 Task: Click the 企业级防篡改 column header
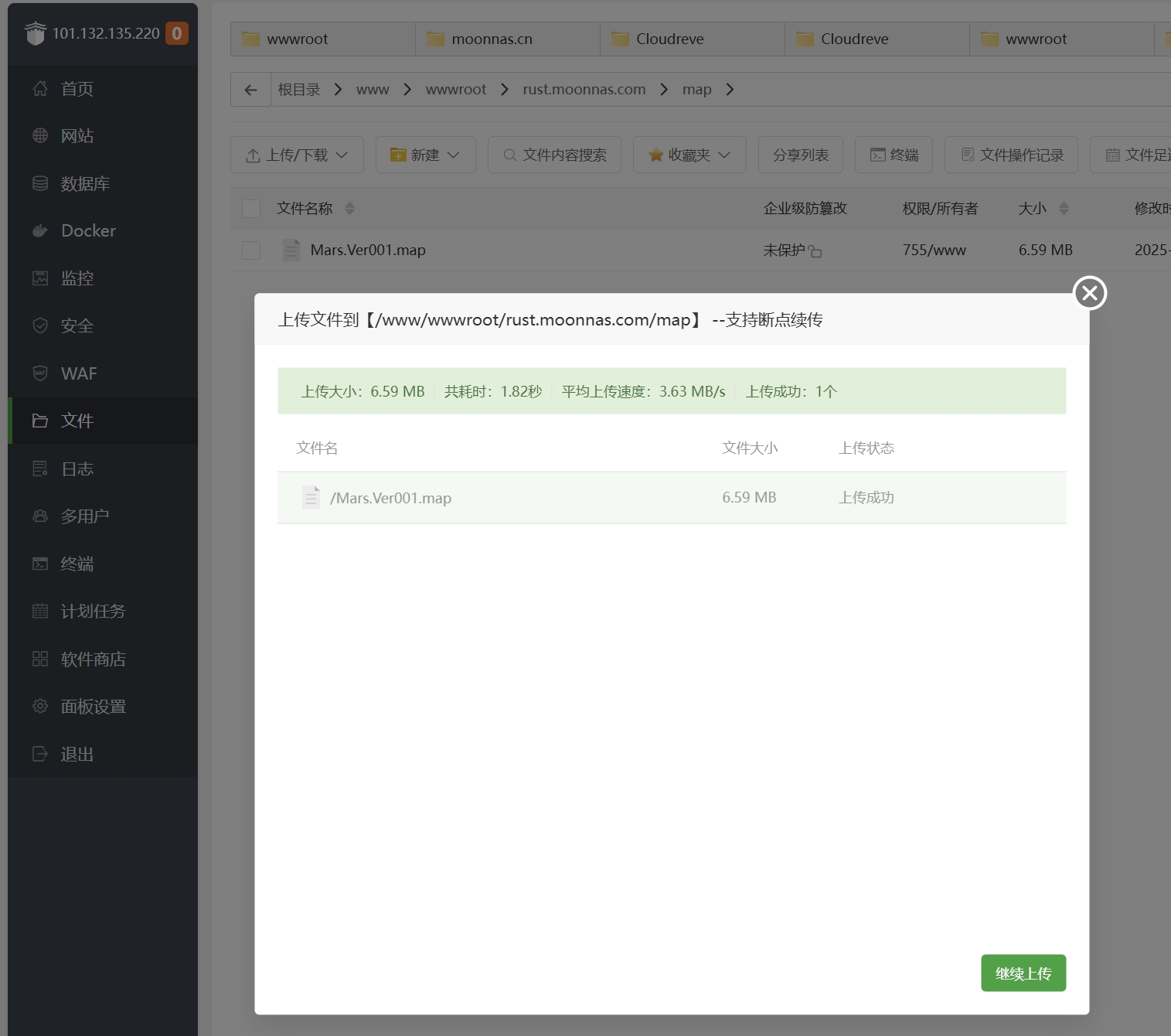tap(805, 209)
